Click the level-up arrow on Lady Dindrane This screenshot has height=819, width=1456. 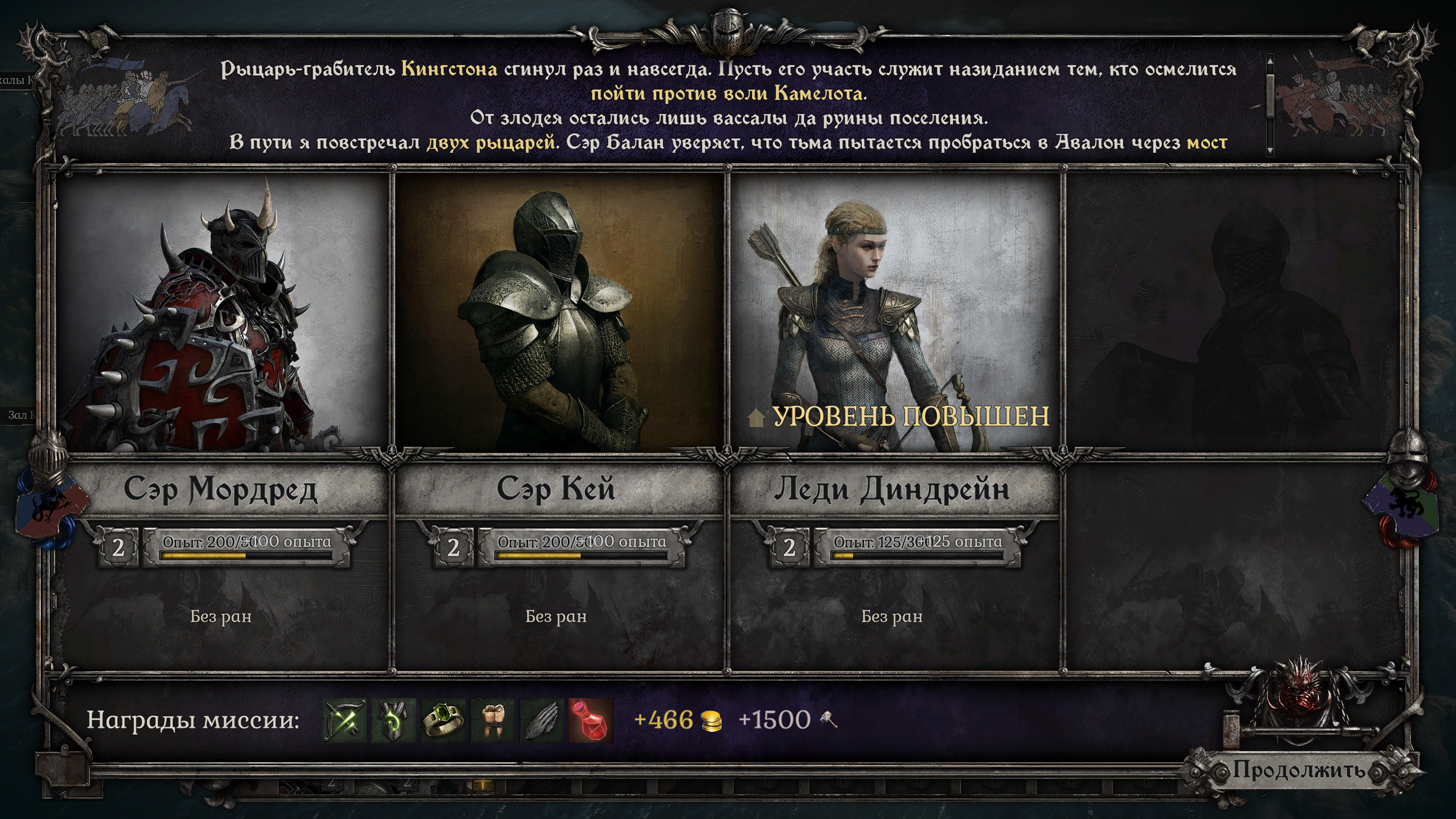tap(756, 417)
